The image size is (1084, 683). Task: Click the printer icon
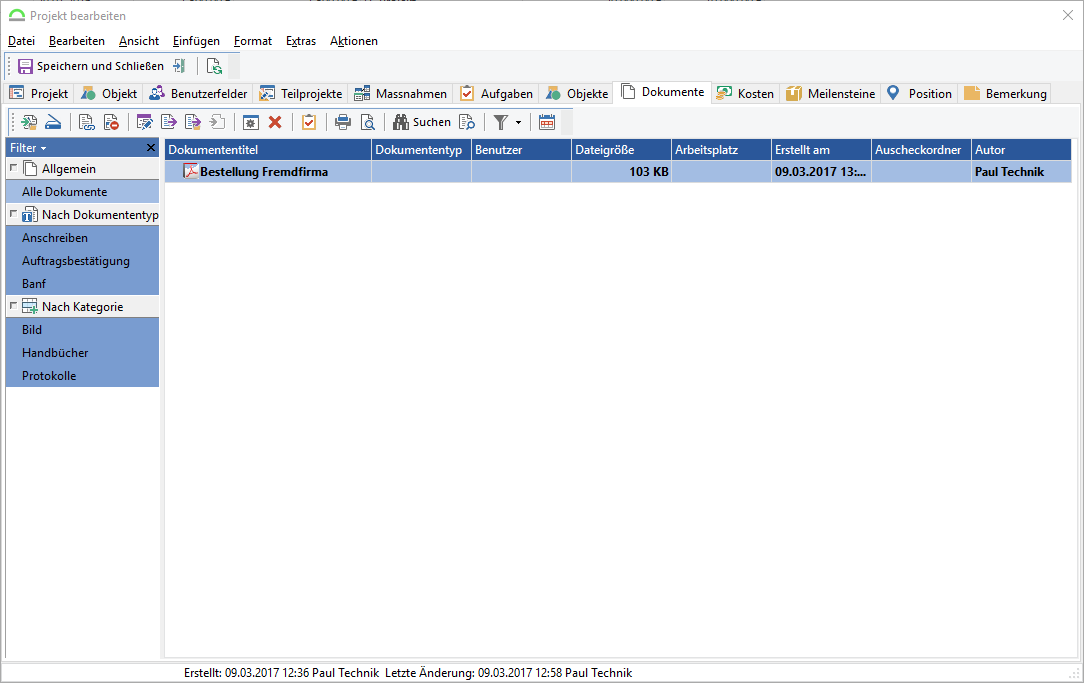342,122
